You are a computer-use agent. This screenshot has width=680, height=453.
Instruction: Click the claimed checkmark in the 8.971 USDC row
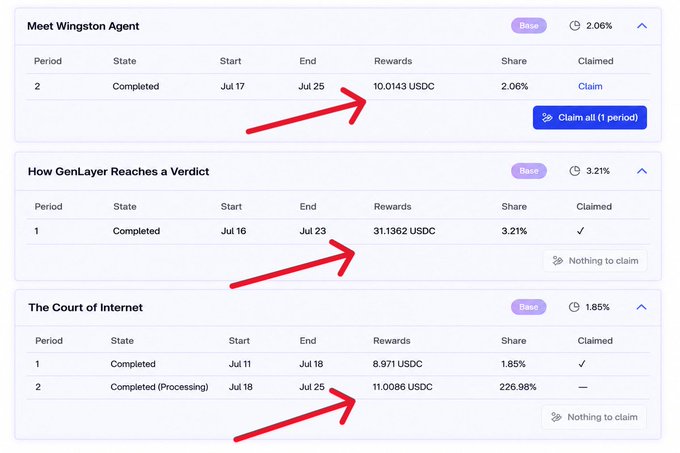(x=582, y=364)
